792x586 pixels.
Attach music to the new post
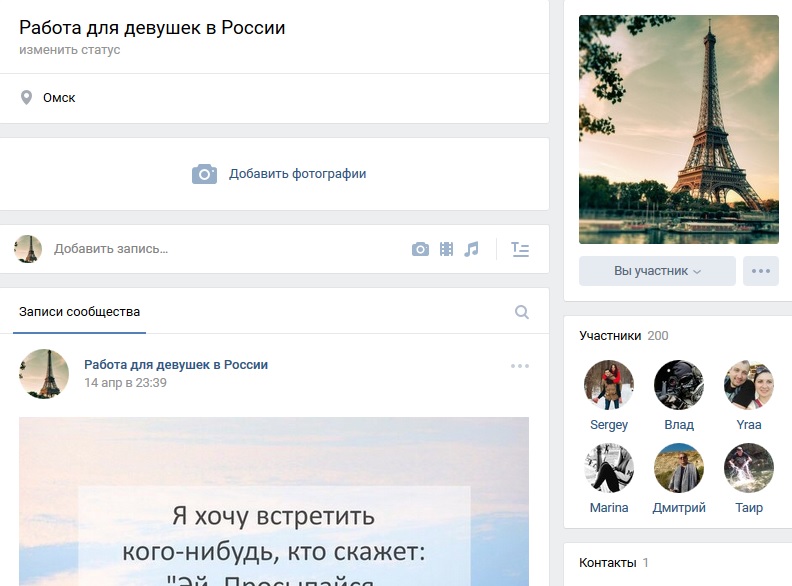(x=471, y=249)
